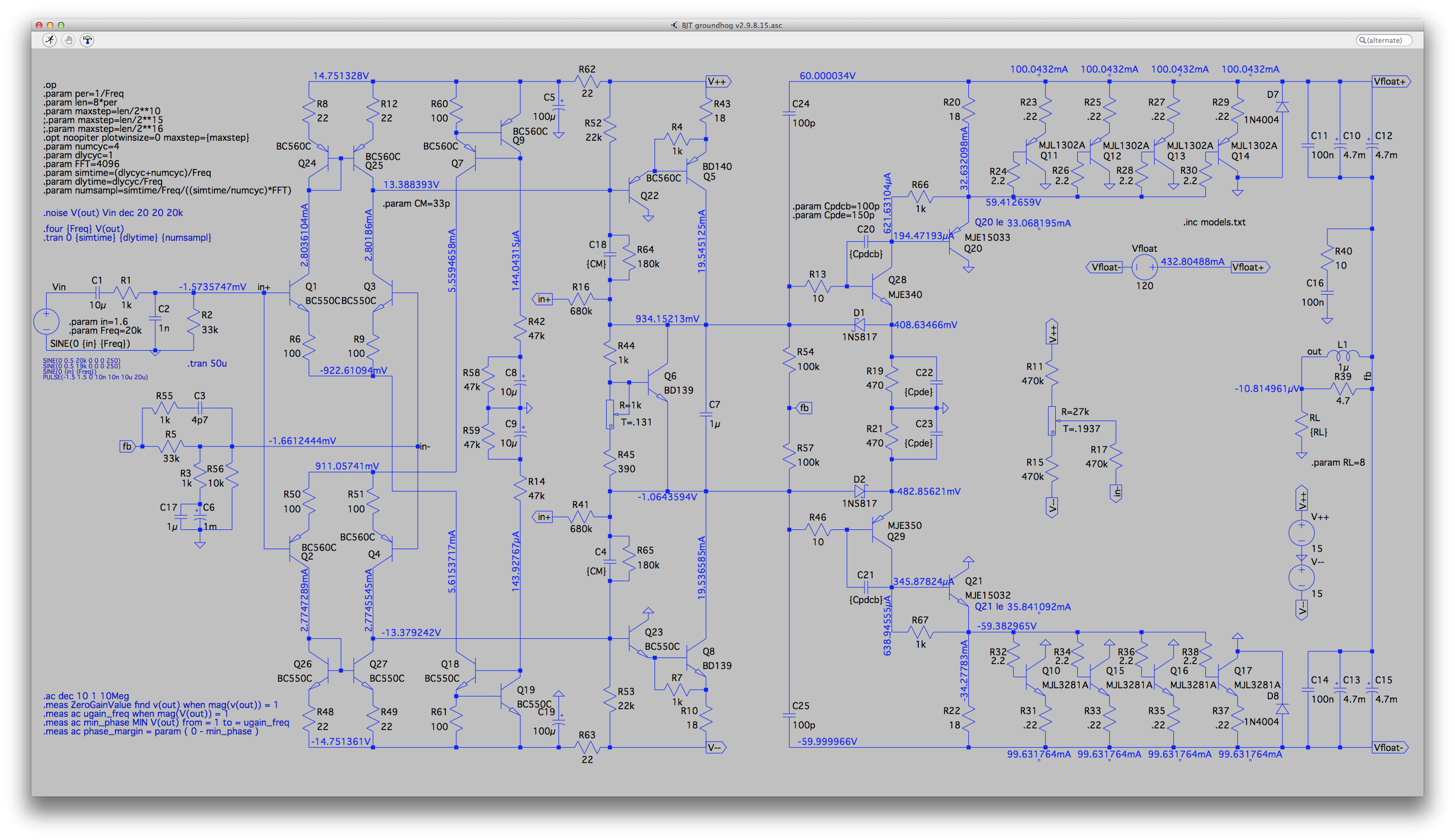Click the fb net flag between R54 and R57

tap(803, 408)
